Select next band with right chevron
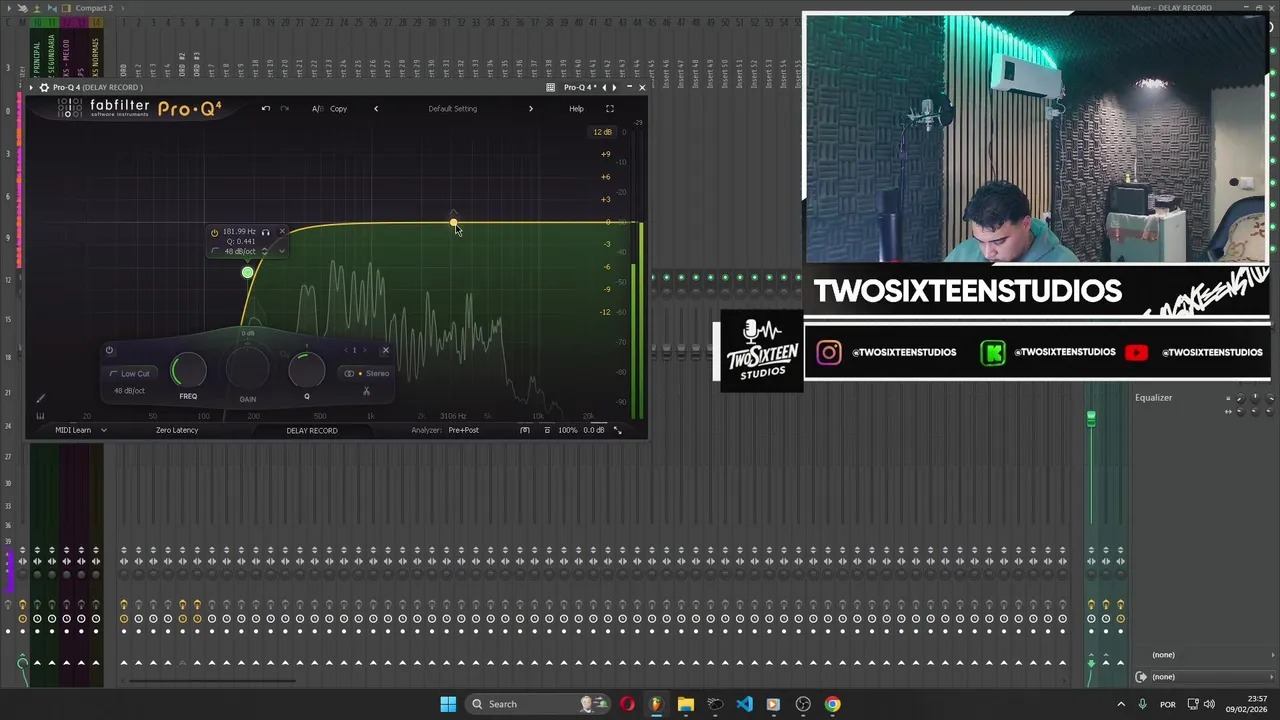This screenshot has width=1280, height=720. click(x=363, y=350)
